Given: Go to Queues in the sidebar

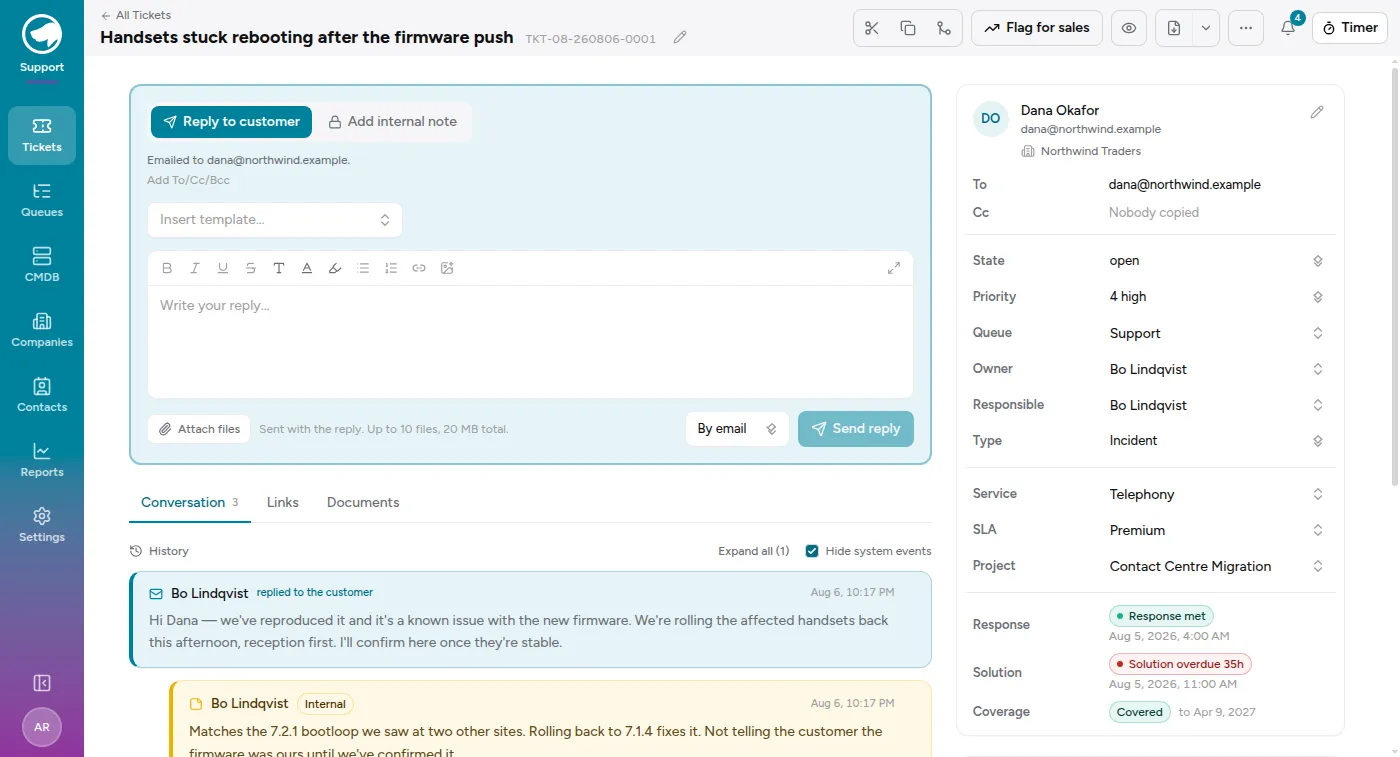Looking at the screenshot, I should click(x=42, y=200).
